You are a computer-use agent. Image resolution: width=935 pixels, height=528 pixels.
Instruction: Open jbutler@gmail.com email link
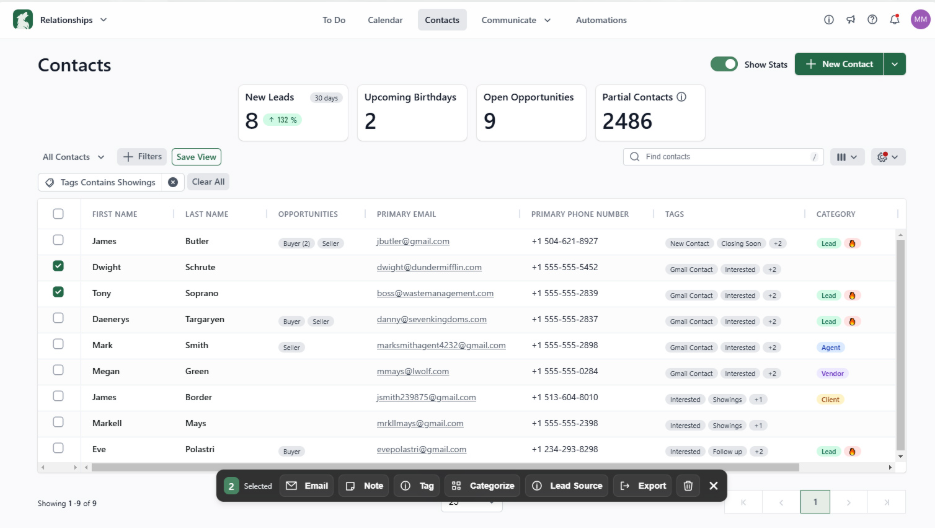[413, 242]
